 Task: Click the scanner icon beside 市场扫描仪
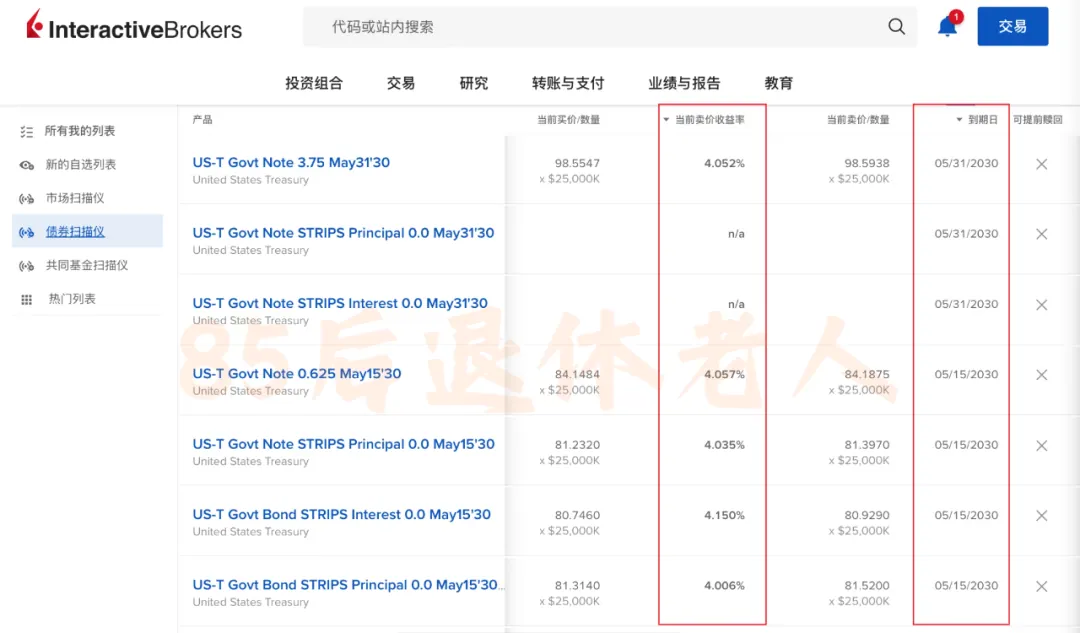(26, 199)
